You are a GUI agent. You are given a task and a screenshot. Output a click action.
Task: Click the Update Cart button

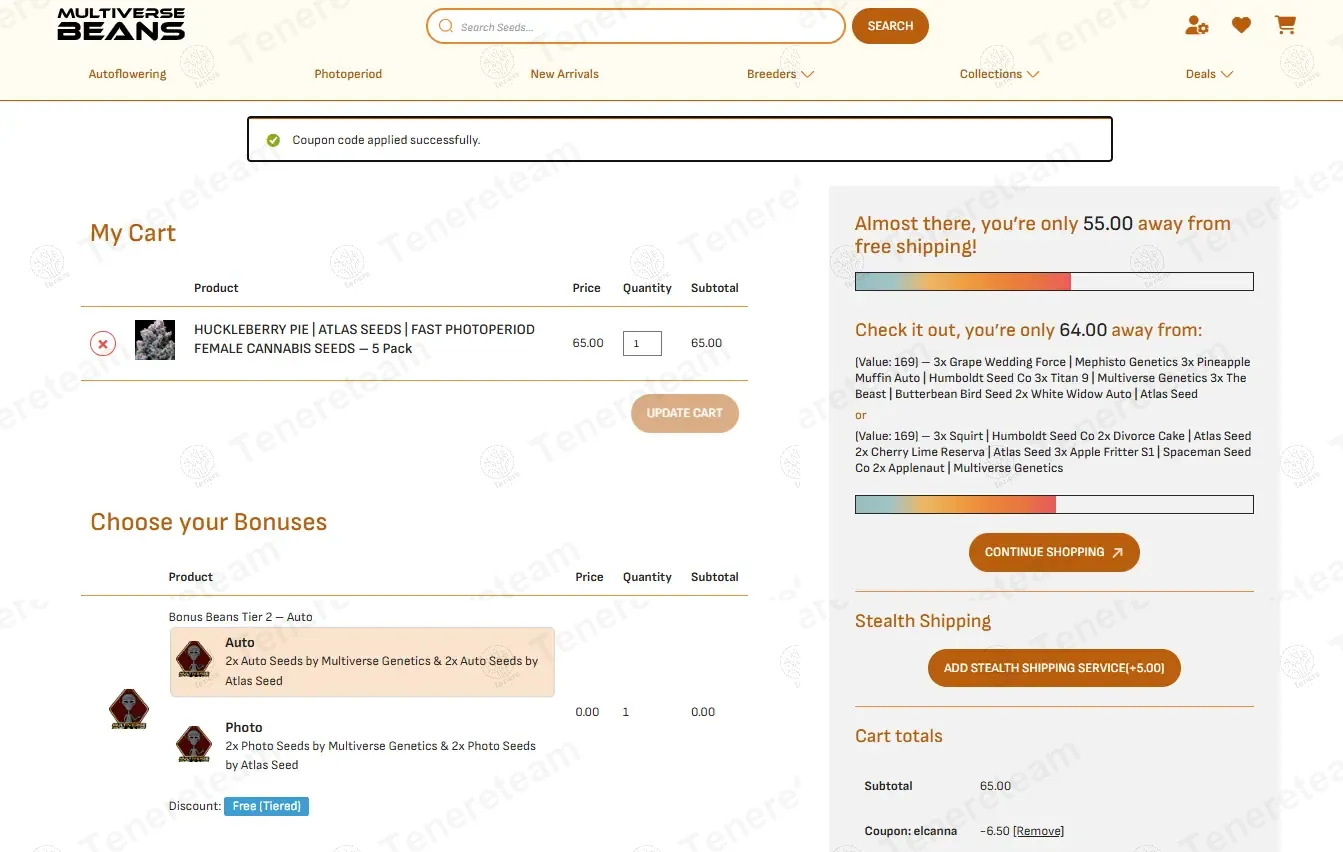tap(685, 413)
